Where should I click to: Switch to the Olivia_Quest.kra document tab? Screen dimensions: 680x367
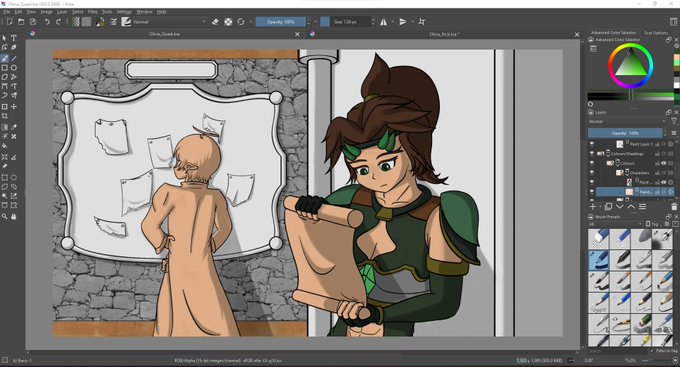click(x=164, y=34)
